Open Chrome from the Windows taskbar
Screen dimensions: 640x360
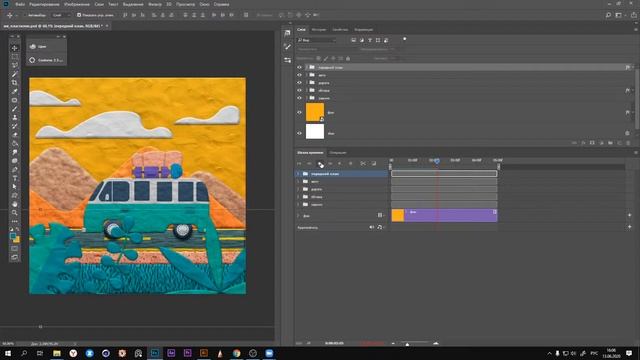tap(236, 353)
